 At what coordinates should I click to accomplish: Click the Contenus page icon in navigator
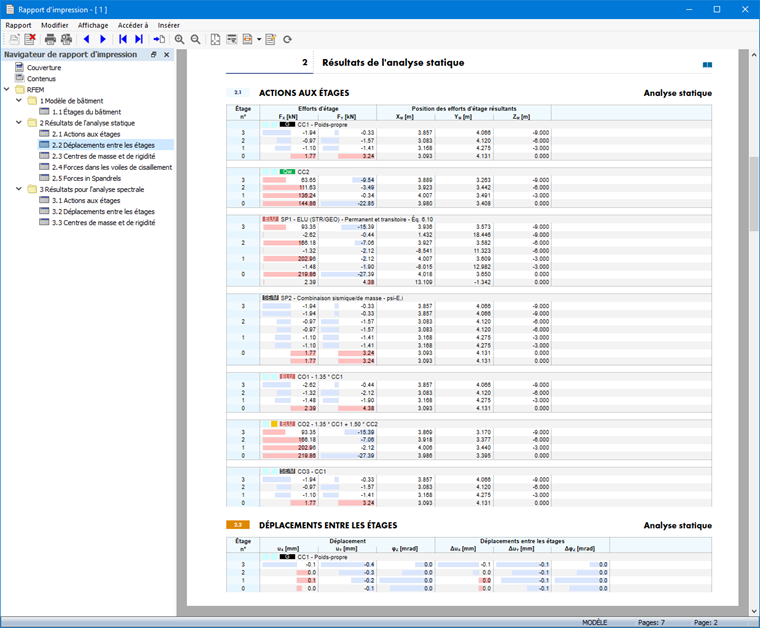pyautogui.click(x=19, y=78)
